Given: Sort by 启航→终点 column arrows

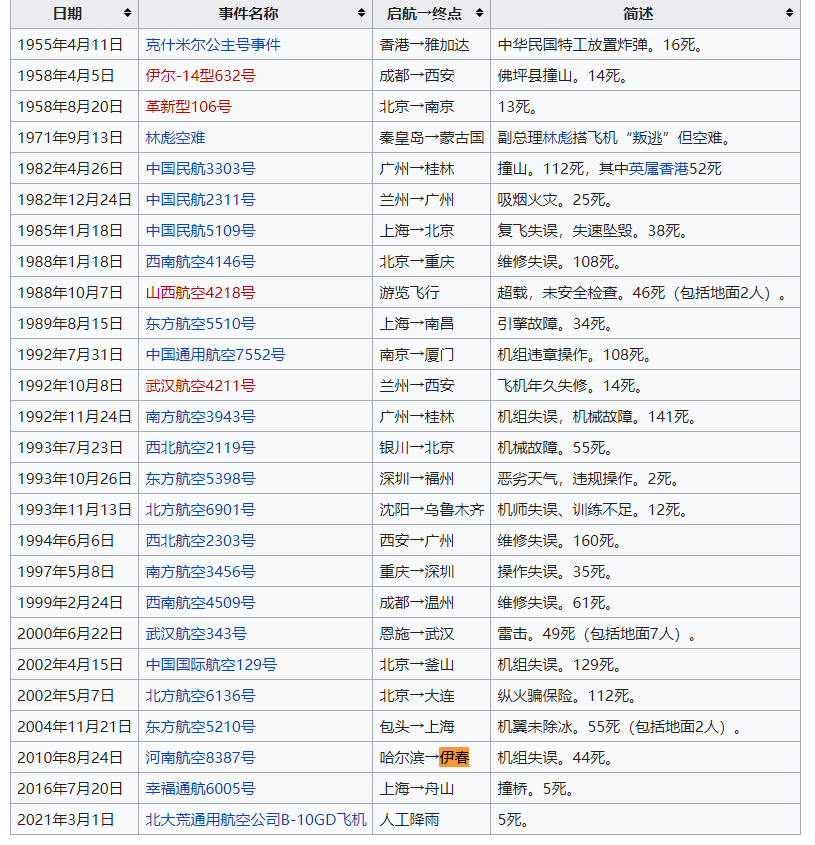Looking at the screenshot, I should click(479, 13).
